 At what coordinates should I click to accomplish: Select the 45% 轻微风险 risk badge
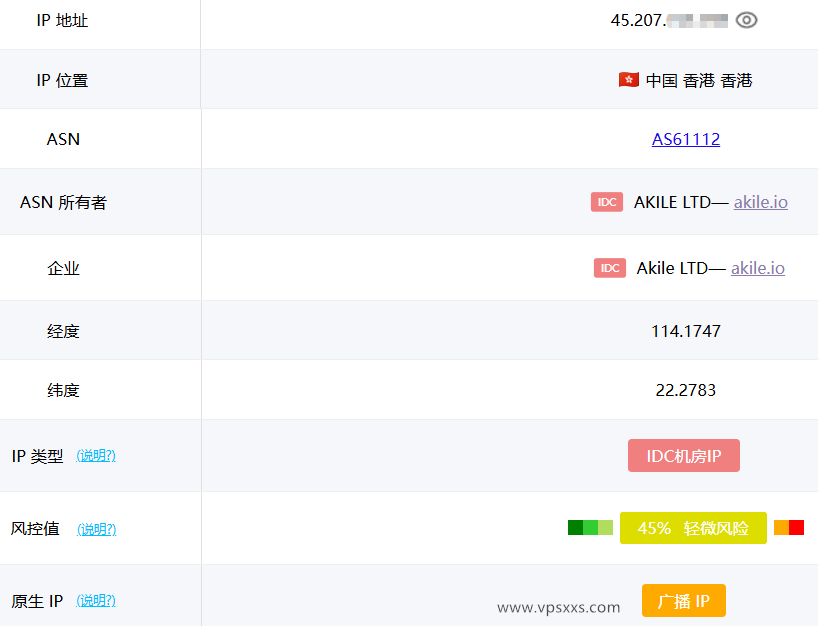coord(693,527)
